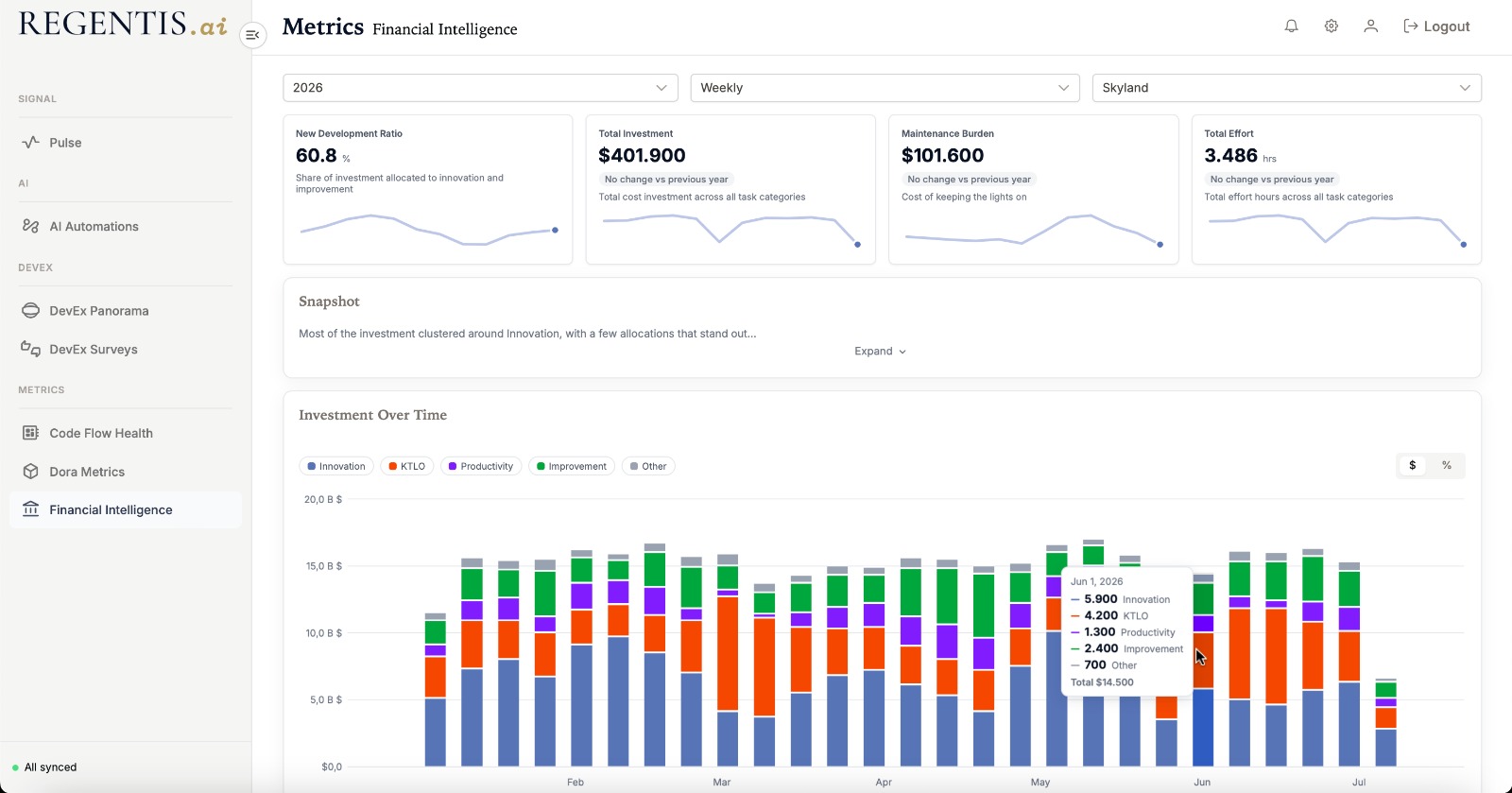Toggle KTLO legend series

(407, 466)
